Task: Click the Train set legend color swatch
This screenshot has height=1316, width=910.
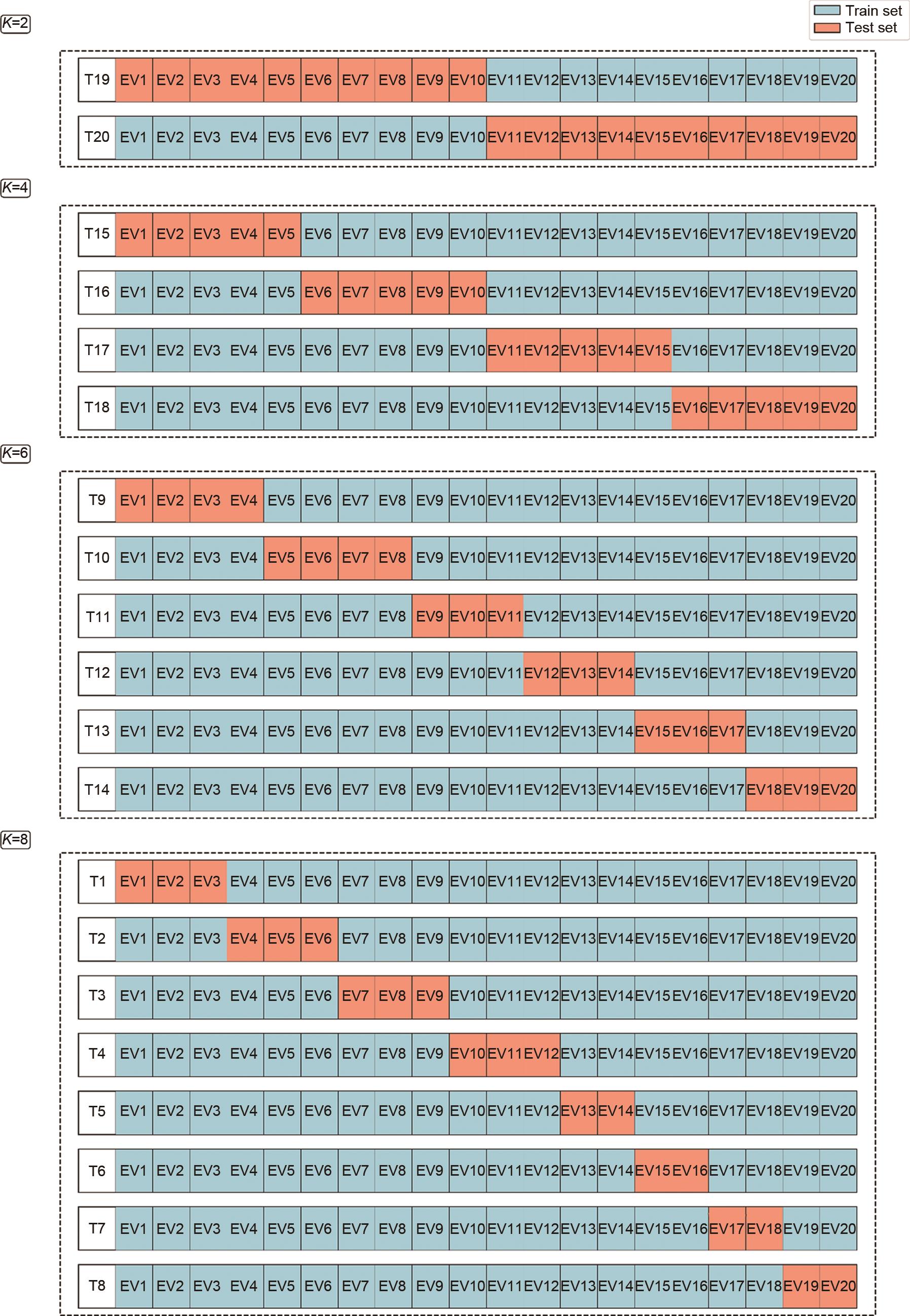Action: [x=826, y=11]
